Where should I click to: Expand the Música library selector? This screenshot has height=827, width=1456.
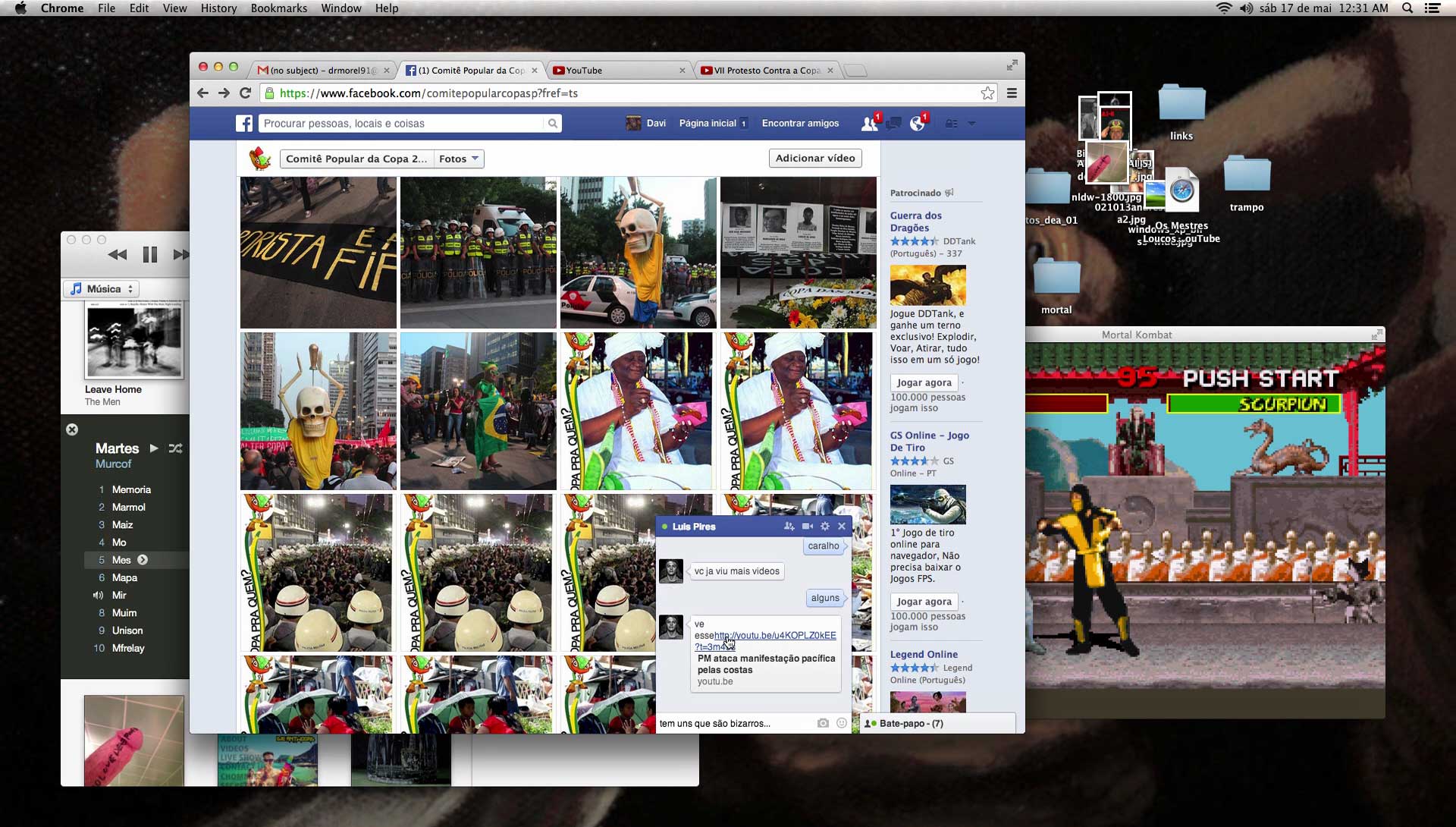[101, 289]
